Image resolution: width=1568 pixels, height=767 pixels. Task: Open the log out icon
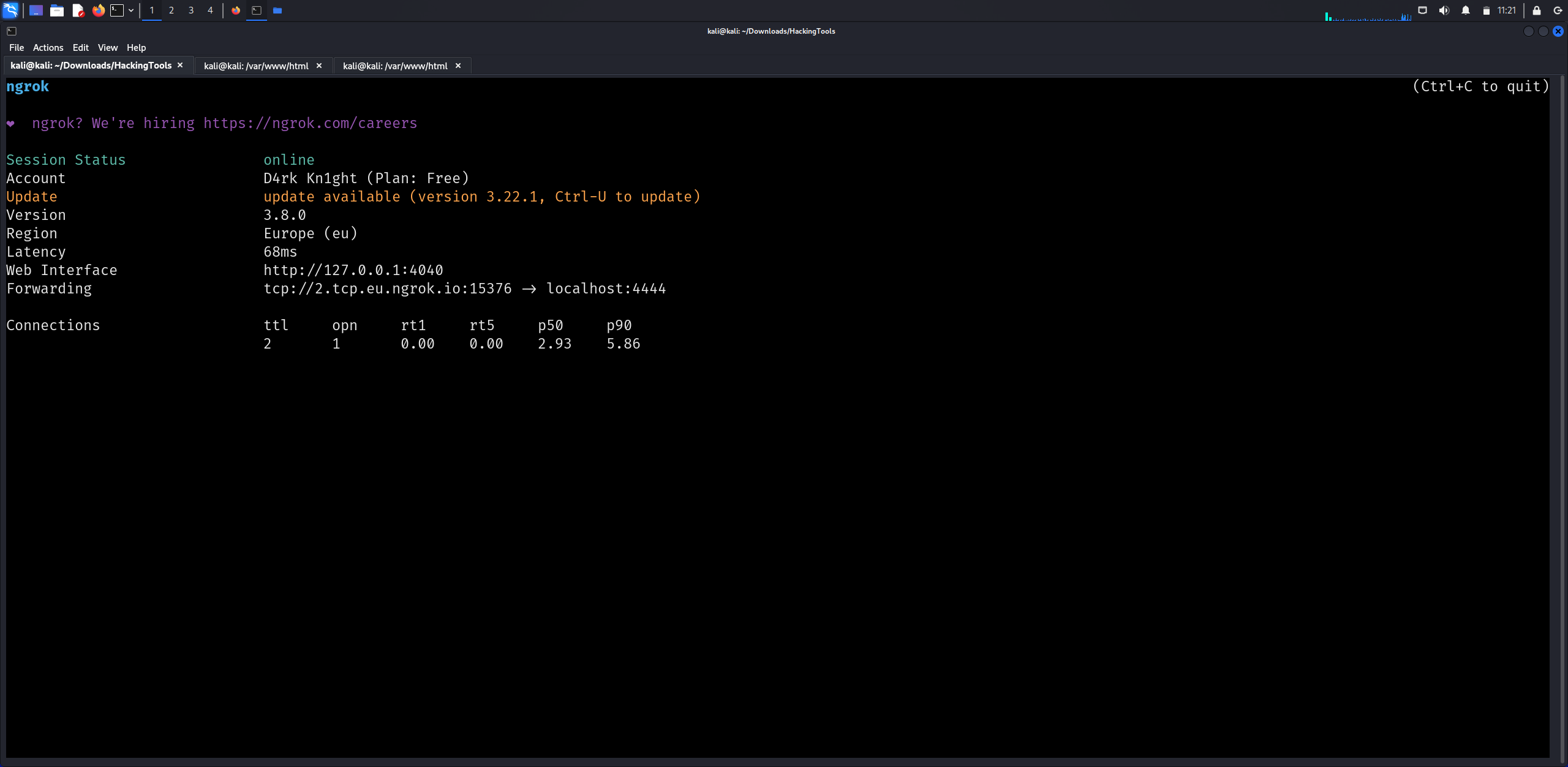[x=1558, y=10]
